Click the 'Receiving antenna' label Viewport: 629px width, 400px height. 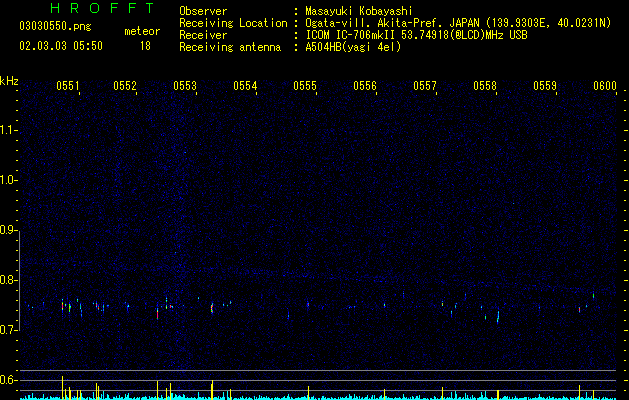(230, 47)
